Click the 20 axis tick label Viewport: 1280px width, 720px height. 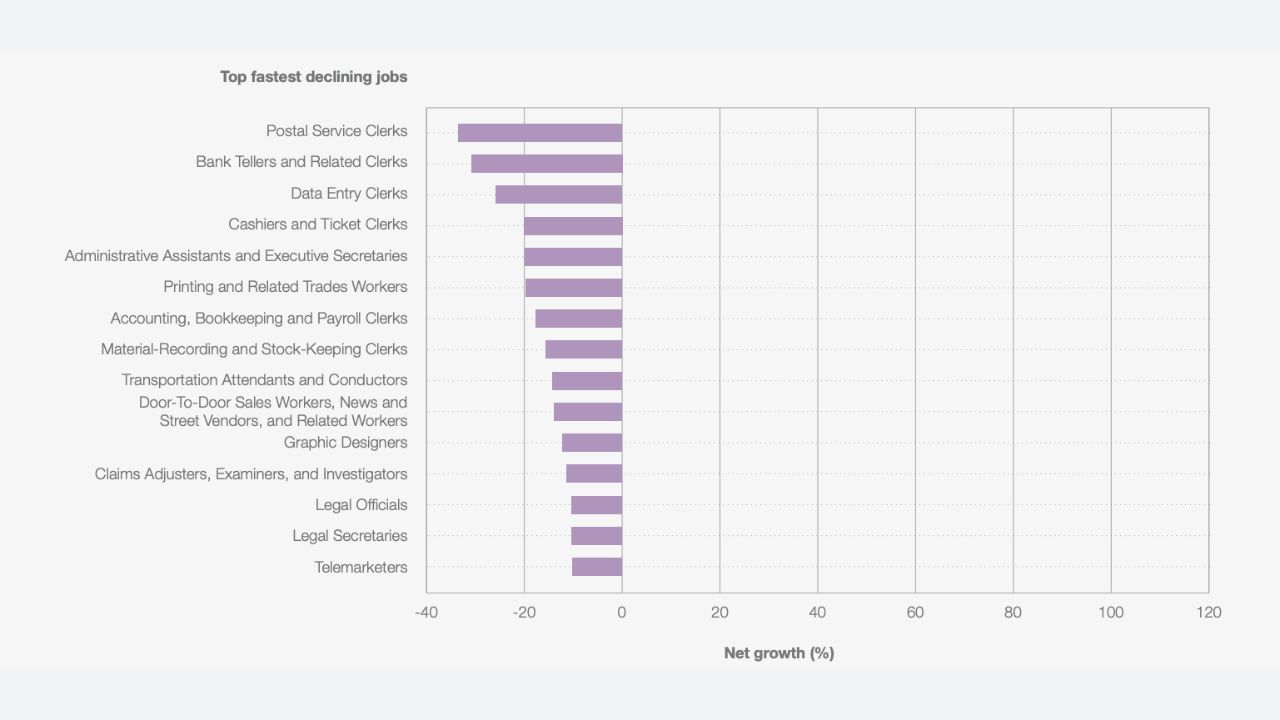point(720,612)
